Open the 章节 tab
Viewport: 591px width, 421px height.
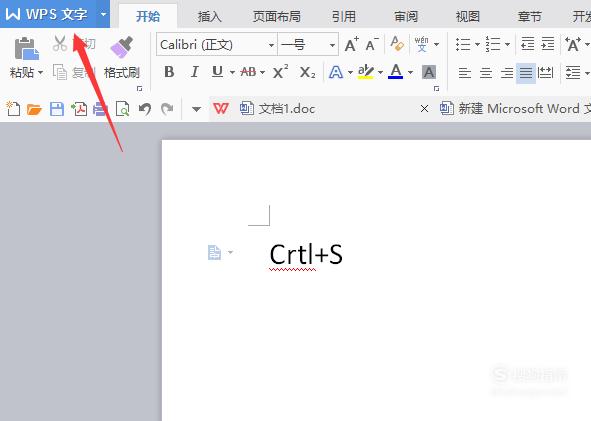[529, 17]
